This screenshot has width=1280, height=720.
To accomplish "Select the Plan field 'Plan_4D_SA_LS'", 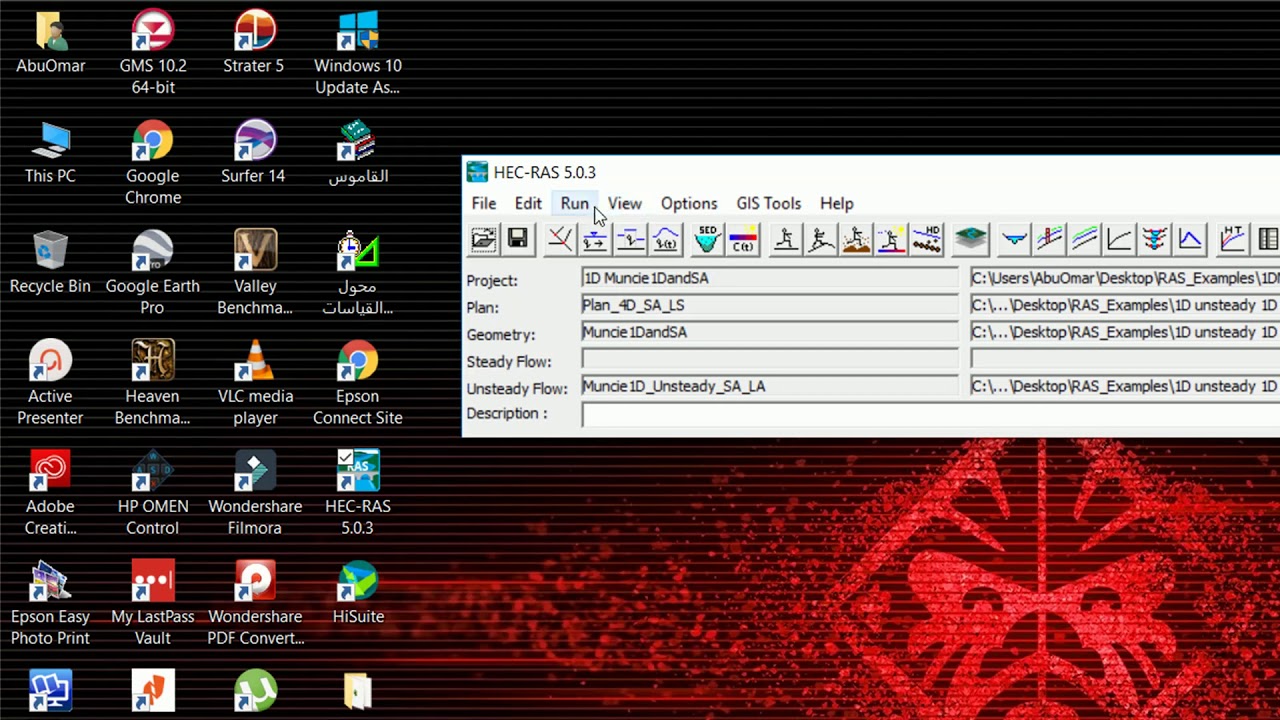I will 770,305.
